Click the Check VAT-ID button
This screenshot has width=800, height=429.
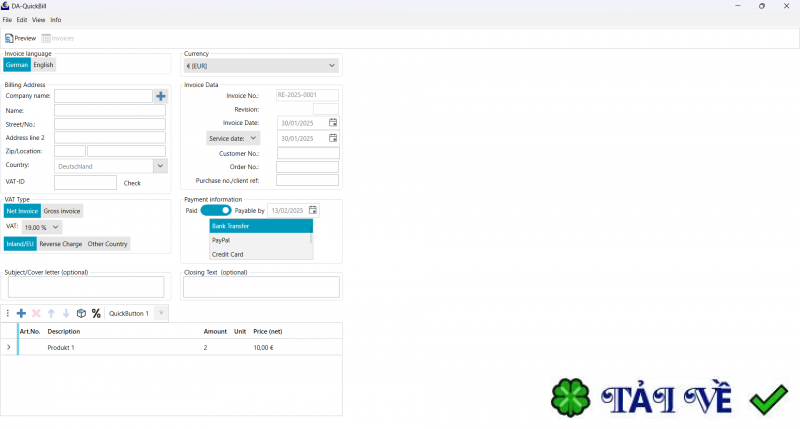click(132, 183)
